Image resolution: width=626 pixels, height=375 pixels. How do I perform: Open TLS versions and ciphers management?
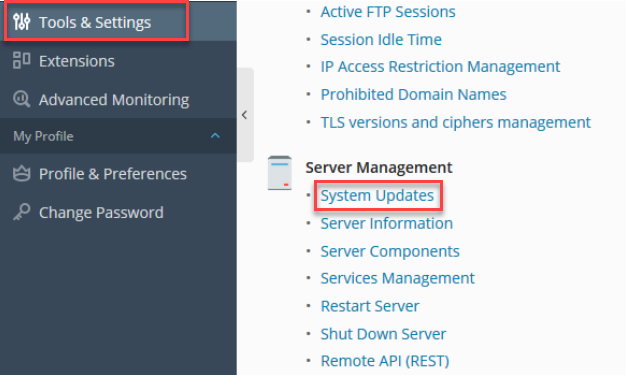456,122
